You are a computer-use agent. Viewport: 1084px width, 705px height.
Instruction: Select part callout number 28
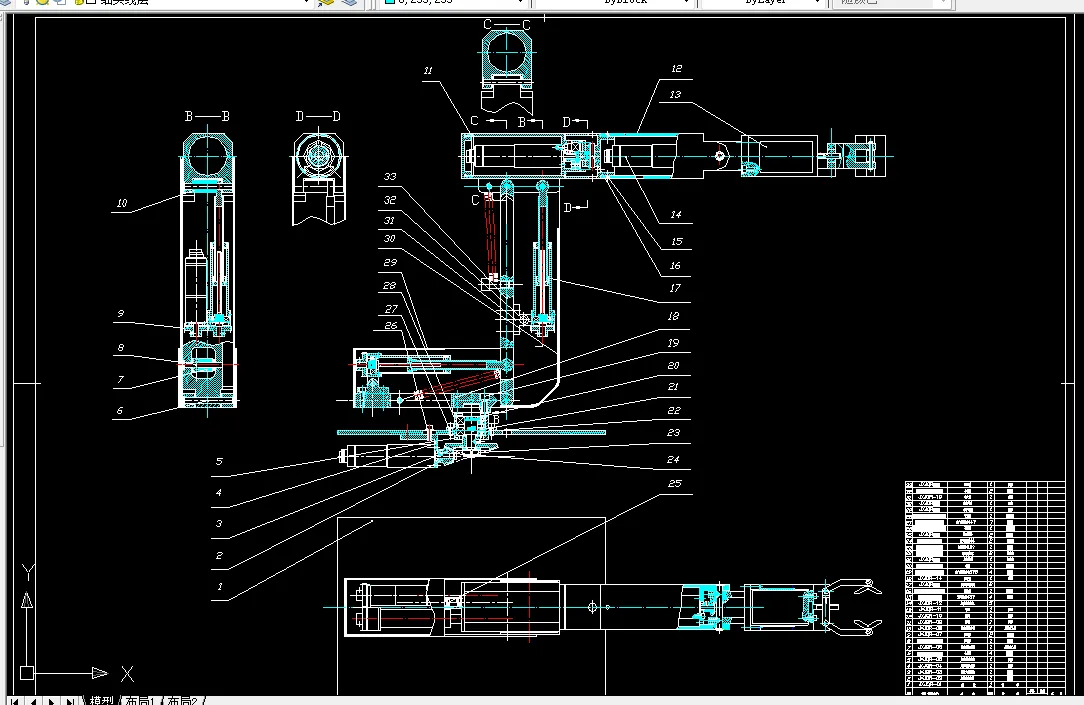click(390, 285)
